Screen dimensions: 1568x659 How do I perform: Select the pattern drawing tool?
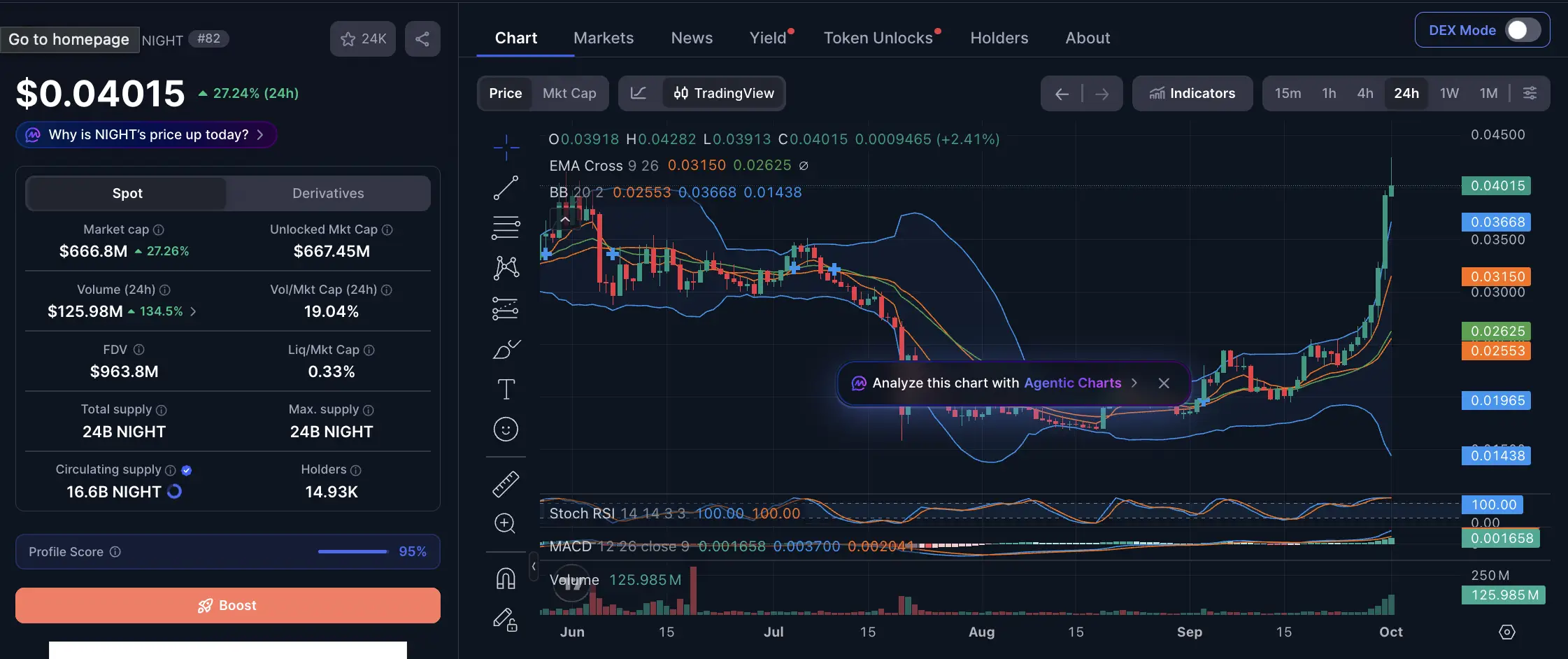coord(506,267)
